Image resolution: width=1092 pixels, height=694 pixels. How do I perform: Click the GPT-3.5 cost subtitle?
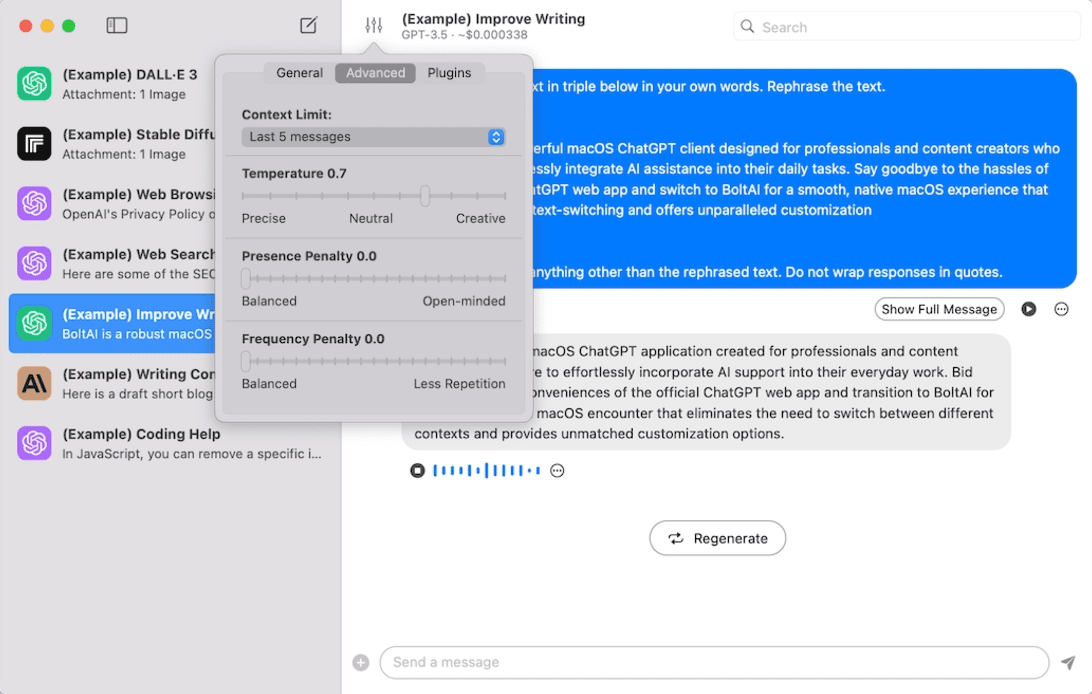[x=465, y=35]
